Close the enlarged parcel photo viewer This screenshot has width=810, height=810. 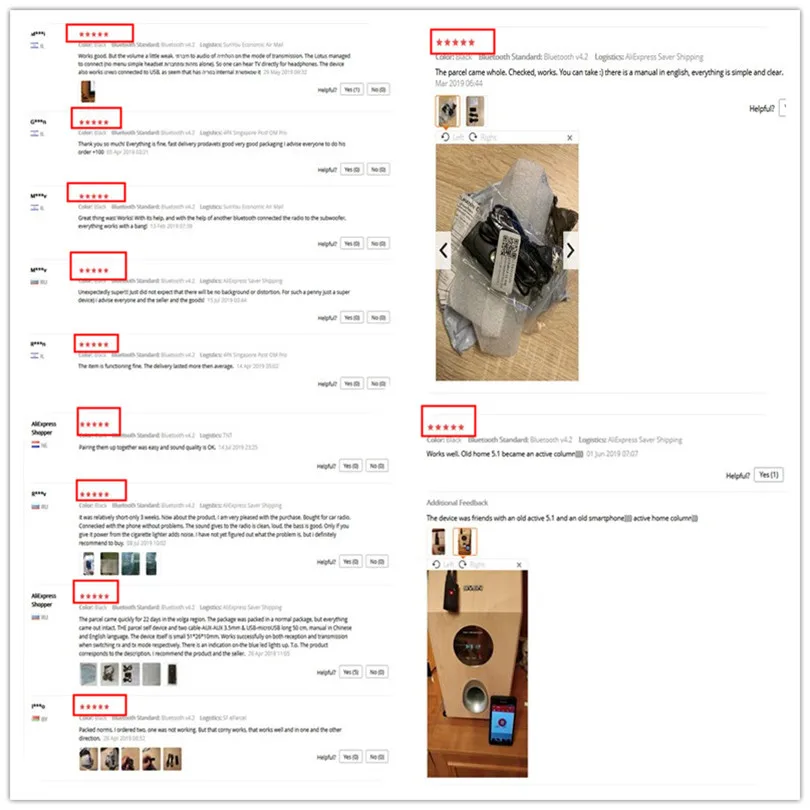pyautogui.click(x=569, y=137)
